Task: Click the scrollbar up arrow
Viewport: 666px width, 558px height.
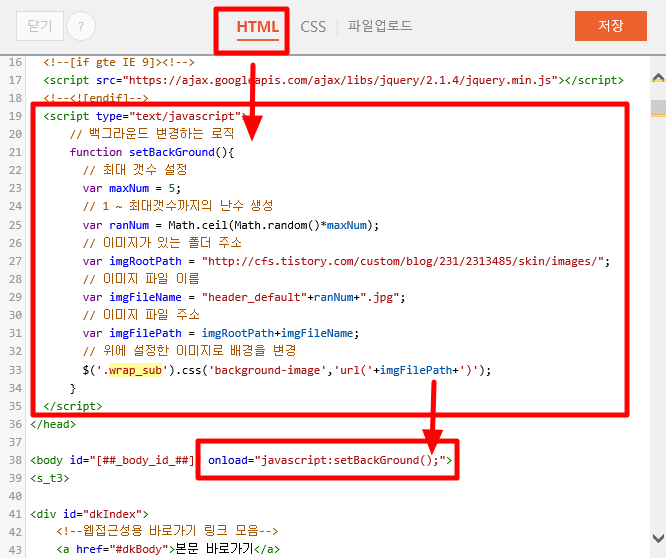Action: pos(658,77)
